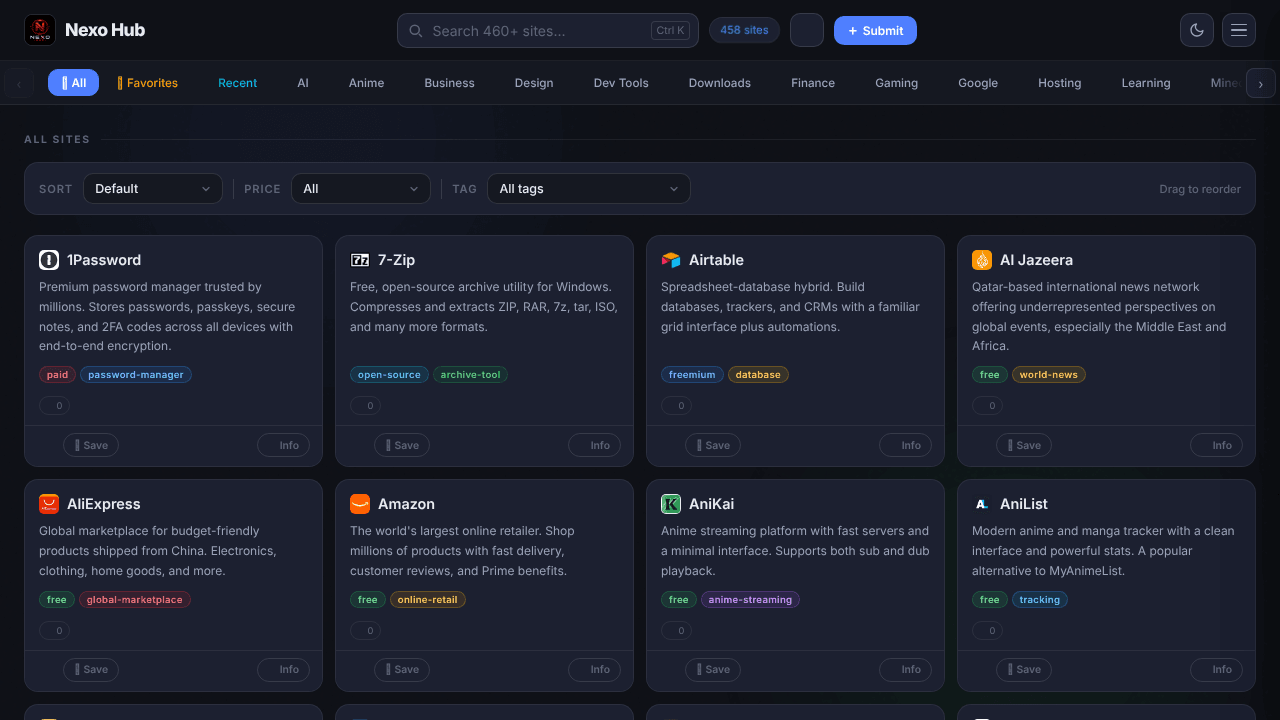Click the 7-Zip site icon
The image size is (1280, 720).
click(360, 260)
